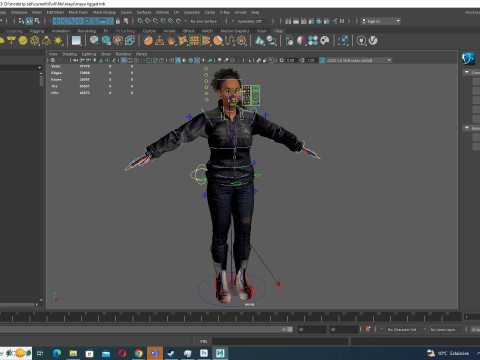Click the MEL command line input
The width and height of the screenshot is (480, 360).
(x=280, y=341)
